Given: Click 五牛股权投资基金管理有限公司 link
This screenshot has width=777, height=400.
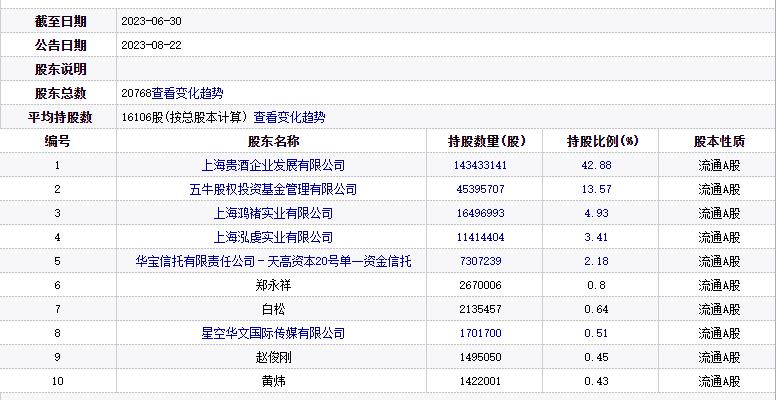Looking at the screenshot, I should click(273, 189).
